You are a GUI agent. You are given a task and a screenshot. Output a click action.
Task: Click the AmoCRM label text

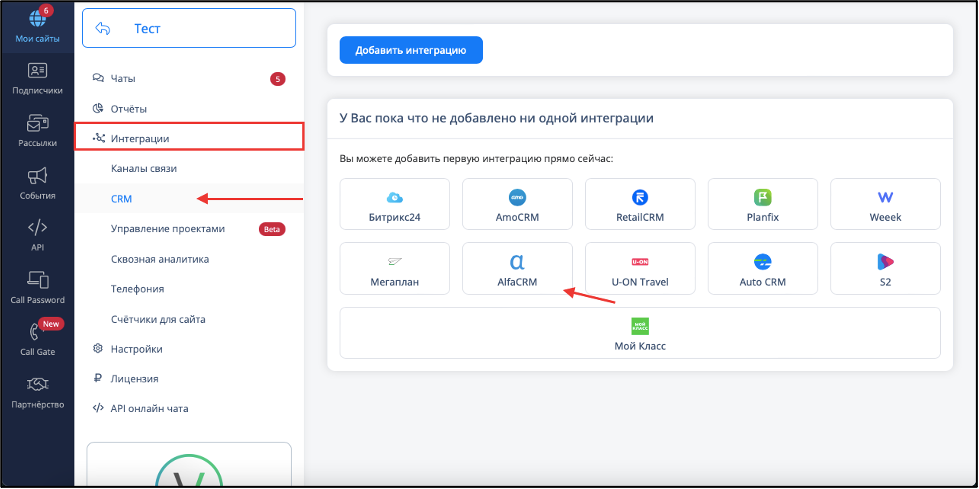coord(518,217)
